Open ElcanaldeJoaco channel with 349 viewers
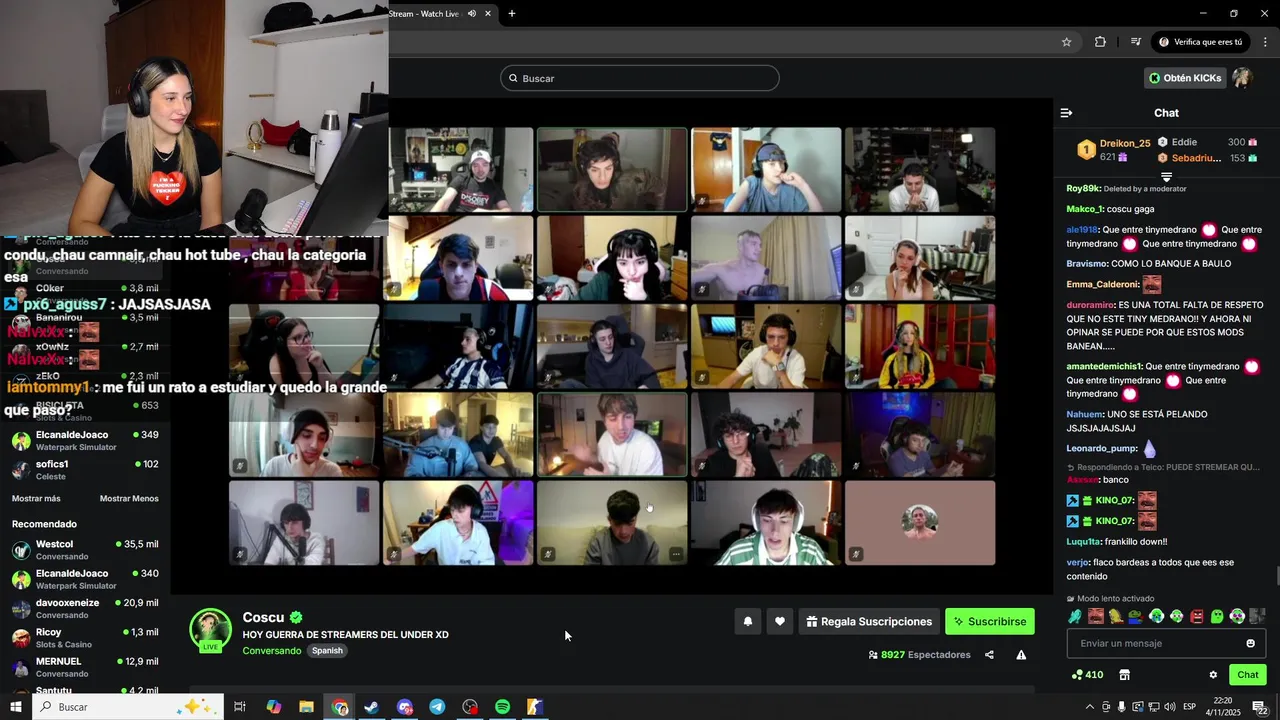The height and width of the screenshot is (720, 1280). (85, 440)
